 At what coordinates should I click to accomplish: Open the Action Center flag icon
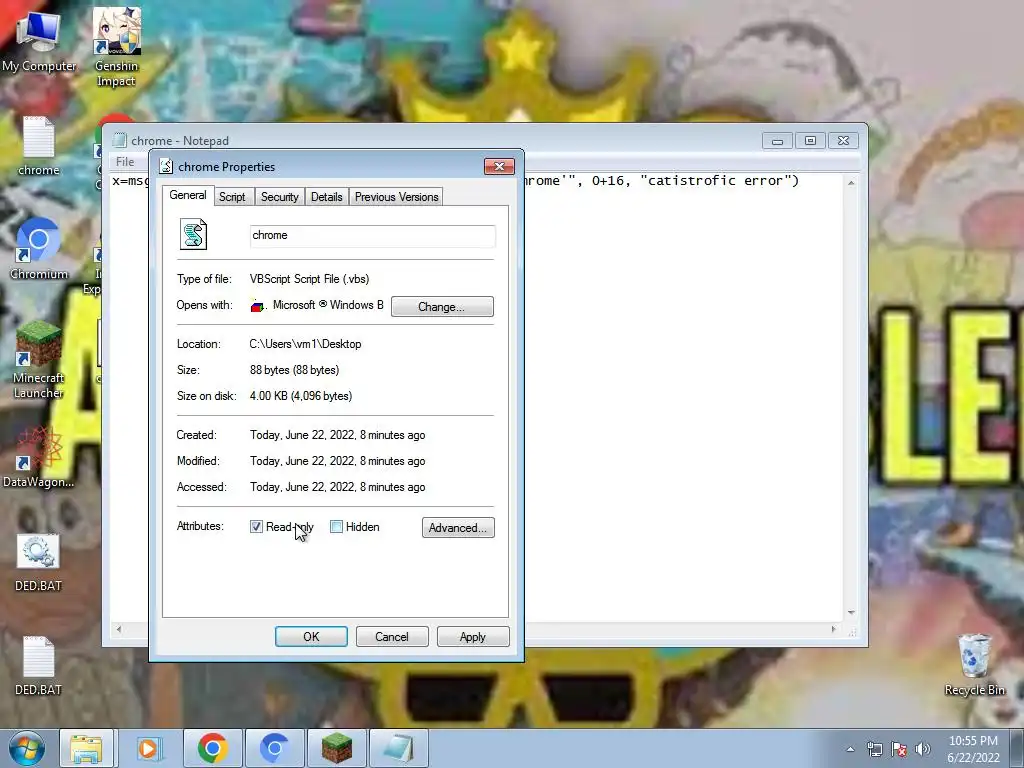(899, 749)
